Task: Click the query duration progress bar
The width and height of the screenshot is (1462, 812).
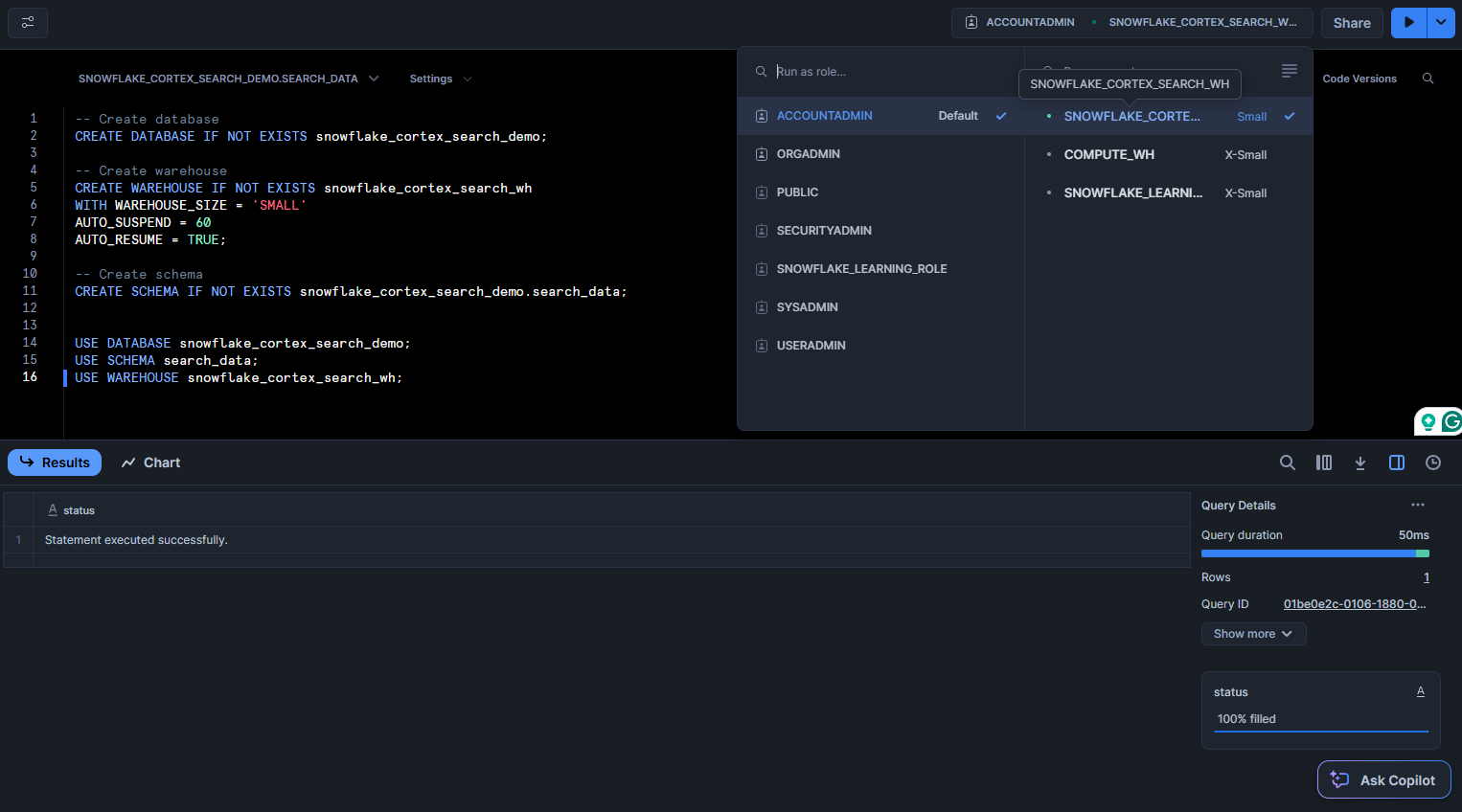Action: coord(1314,553)
